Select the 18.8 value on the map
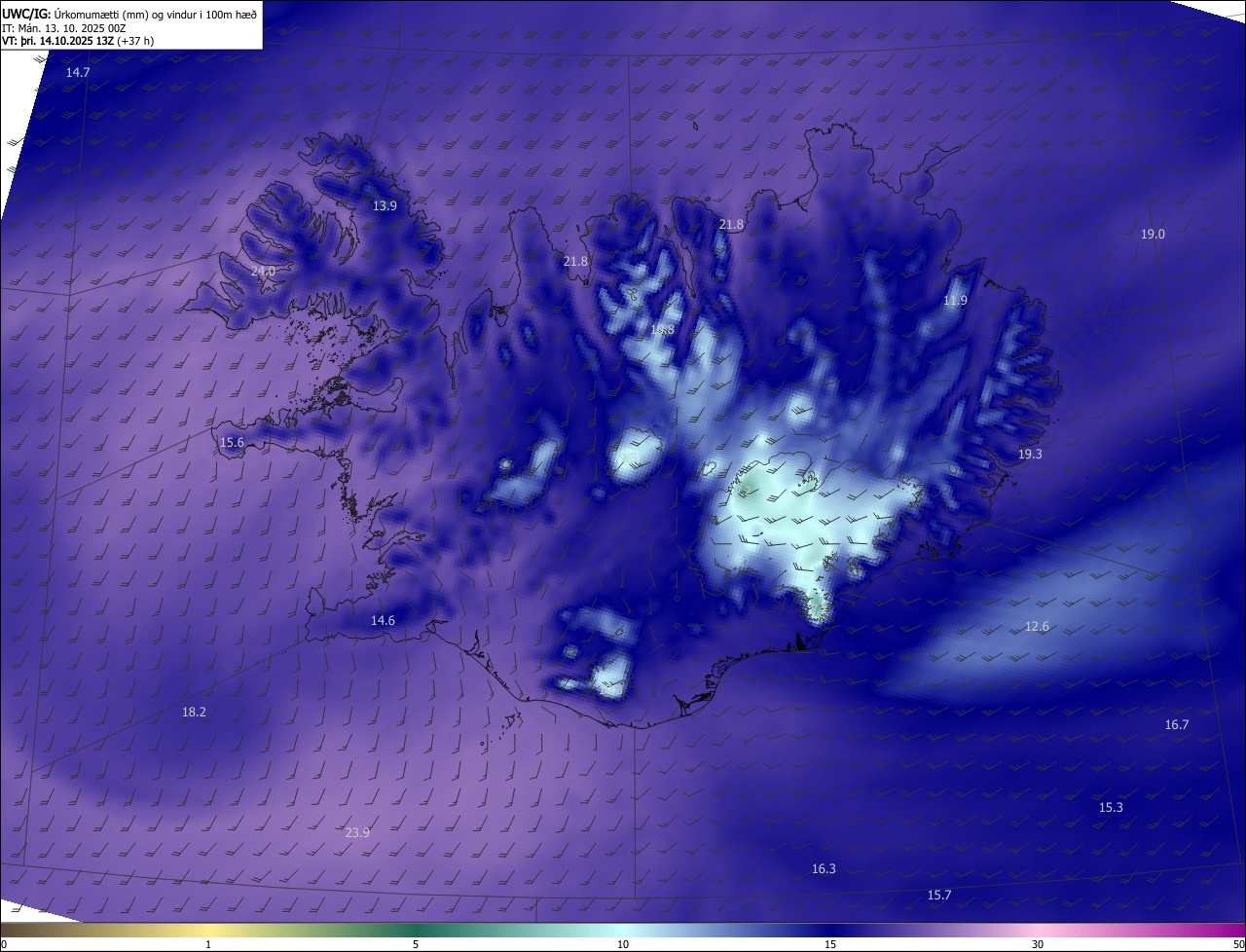Viewport: 1246px width, 952px height. [662, 331]
